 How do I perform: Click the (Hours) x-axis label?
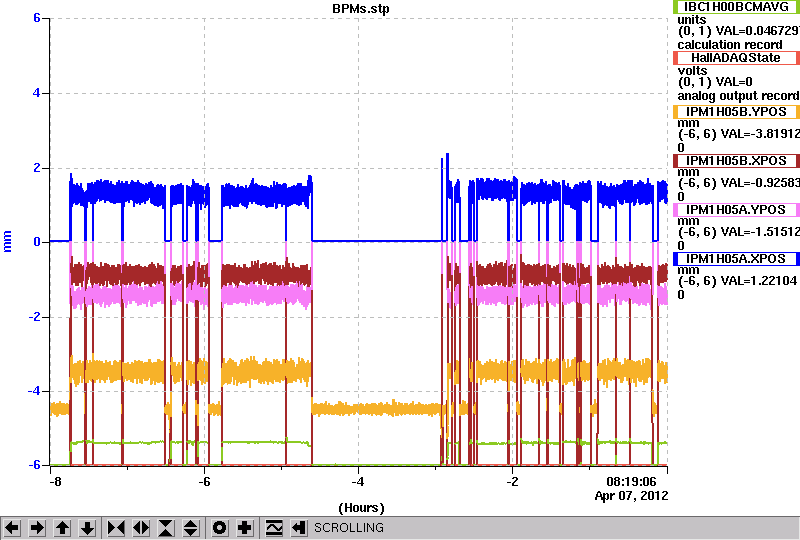361,508
